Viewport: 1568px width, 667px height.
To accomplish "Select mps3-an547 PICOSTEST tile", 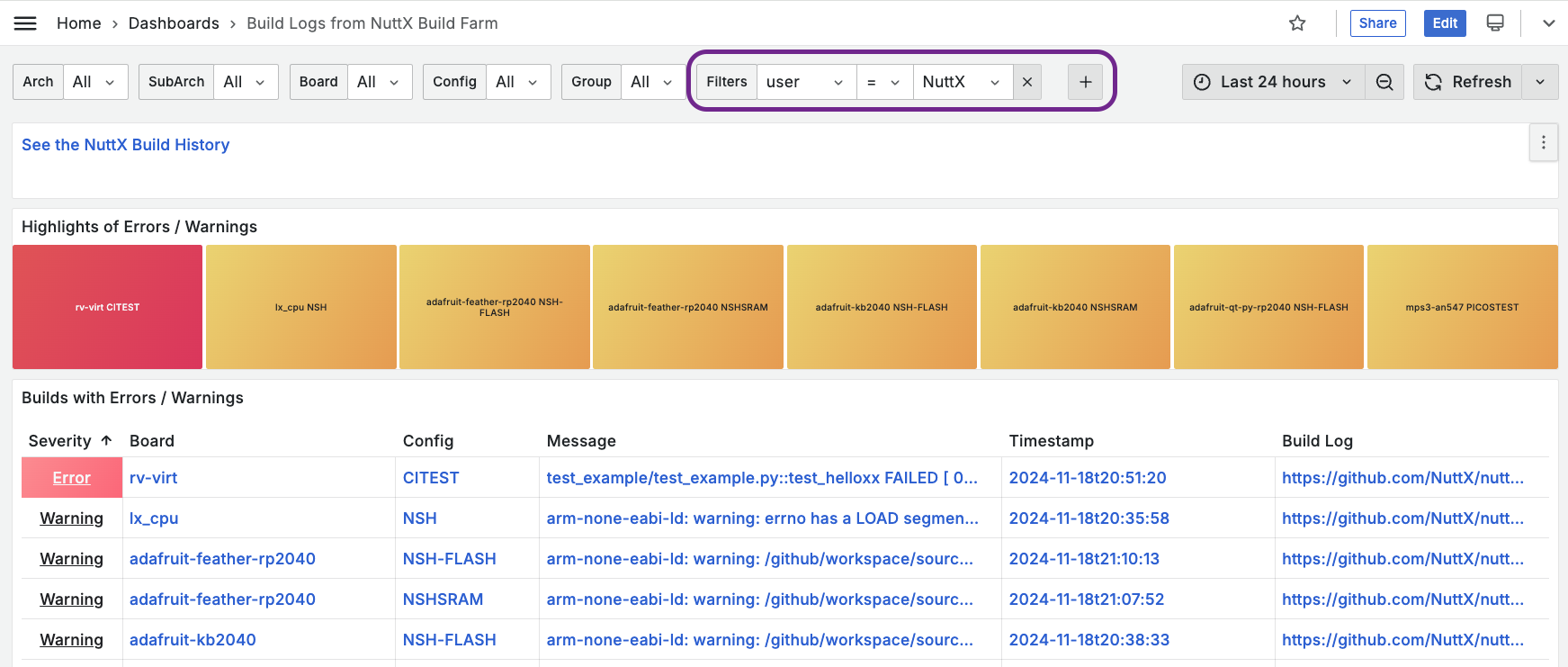I will (x=1462, y=307).
